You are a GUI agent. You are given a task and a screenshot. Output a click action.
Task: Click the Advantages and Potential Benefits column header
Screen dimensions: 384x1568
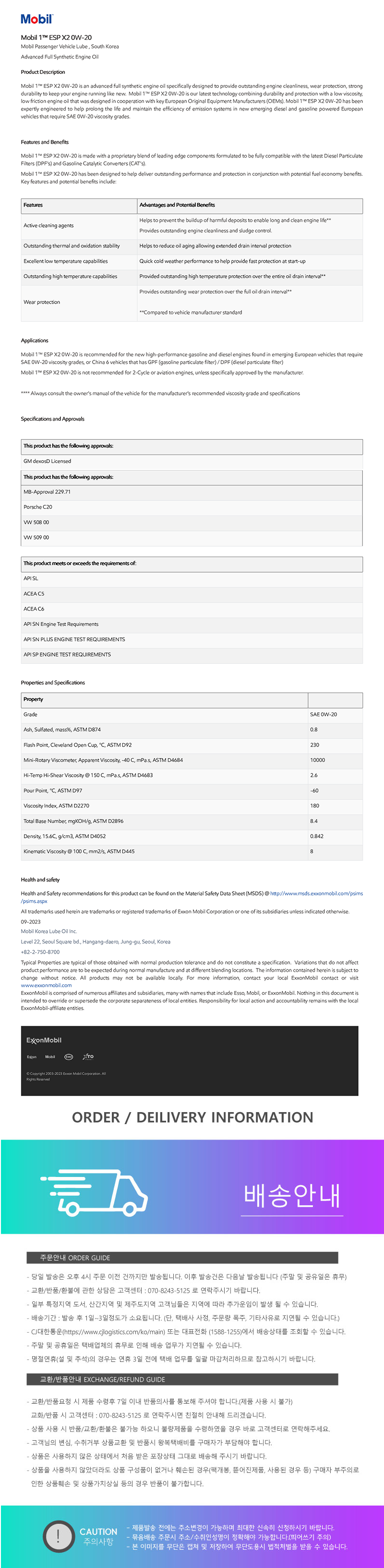point(177,205)
